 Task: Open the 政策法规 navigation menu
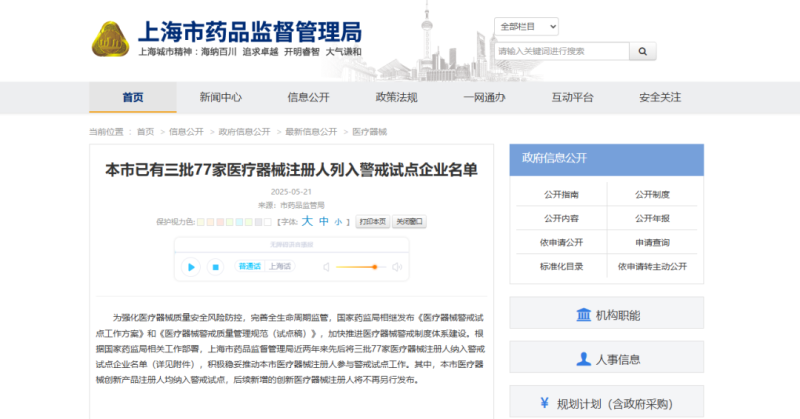pyautogui.click(x=396, y=97)
